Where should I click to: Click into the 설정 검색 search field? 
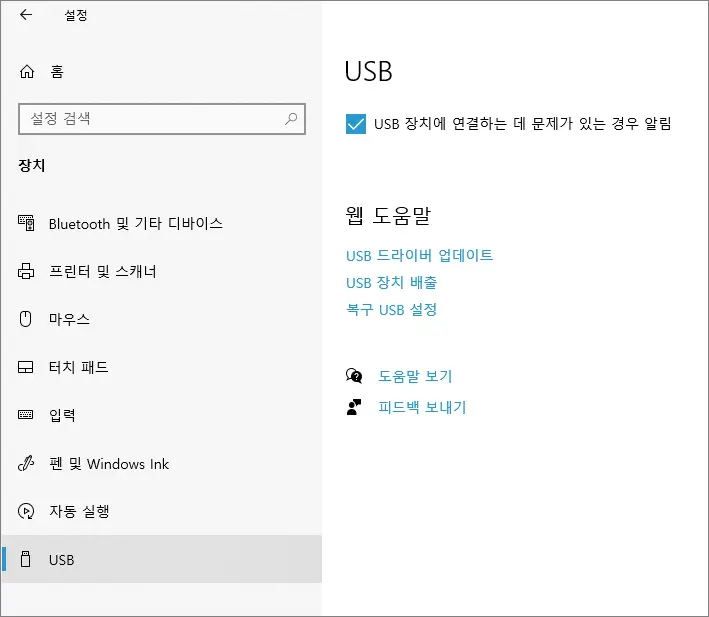pos(150,118)
